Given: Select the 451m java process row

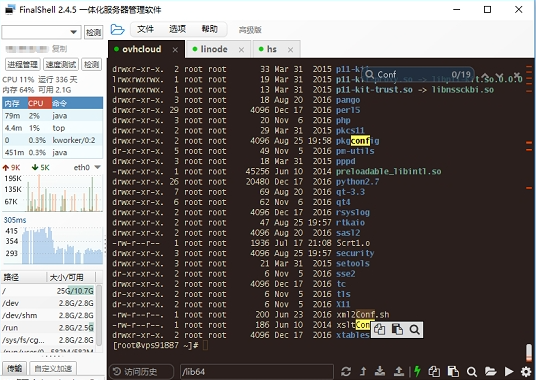Looking at the screenshot, I should click(53, 153).
